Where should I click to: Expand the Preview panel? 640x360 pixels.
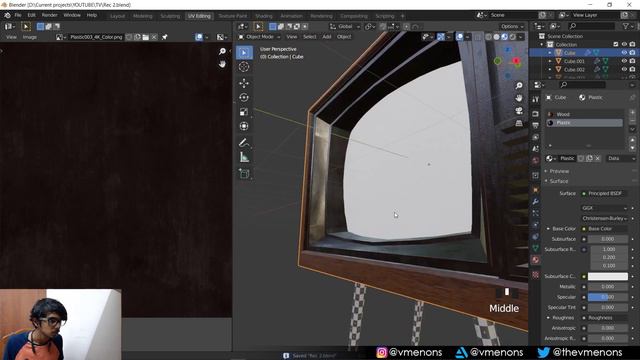point(559,171)
